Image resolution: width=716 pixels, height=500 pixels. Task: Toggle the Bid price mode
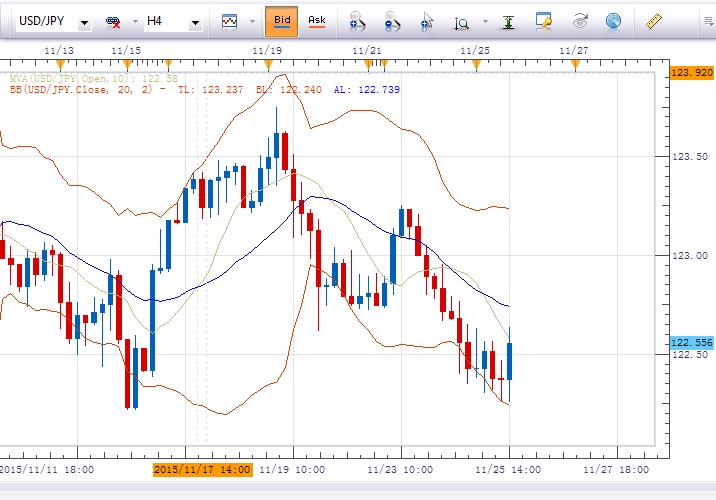coord(282,21)
